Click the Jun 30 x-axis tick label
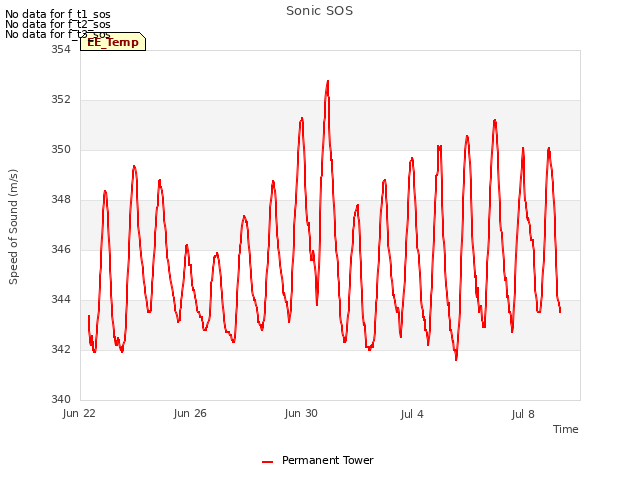Screen dimensions: 640x480 click(301, 413)
